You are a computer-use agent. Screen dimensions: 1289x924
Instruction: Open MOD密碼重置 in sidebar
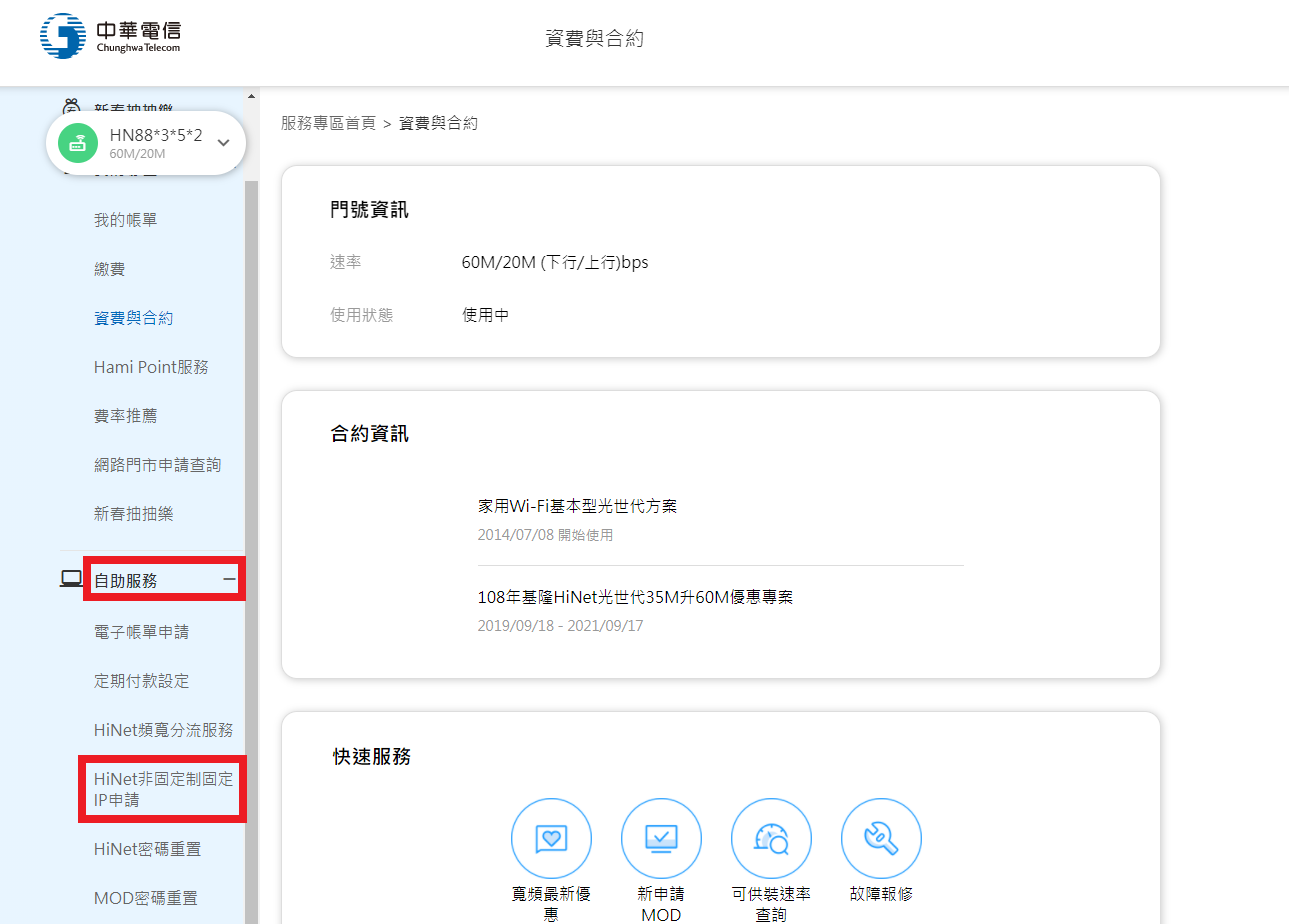coord(145,898)
